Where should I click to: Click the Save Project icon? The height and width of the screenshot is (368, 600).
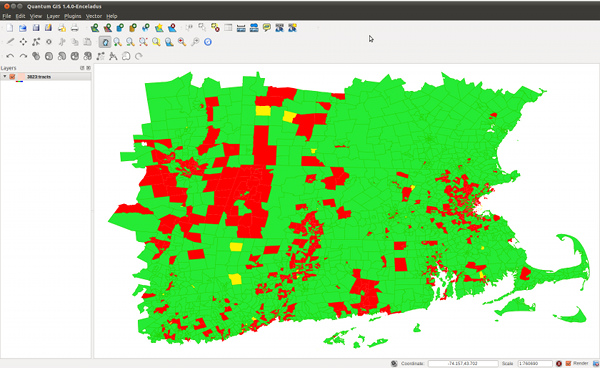coord(36,28)
